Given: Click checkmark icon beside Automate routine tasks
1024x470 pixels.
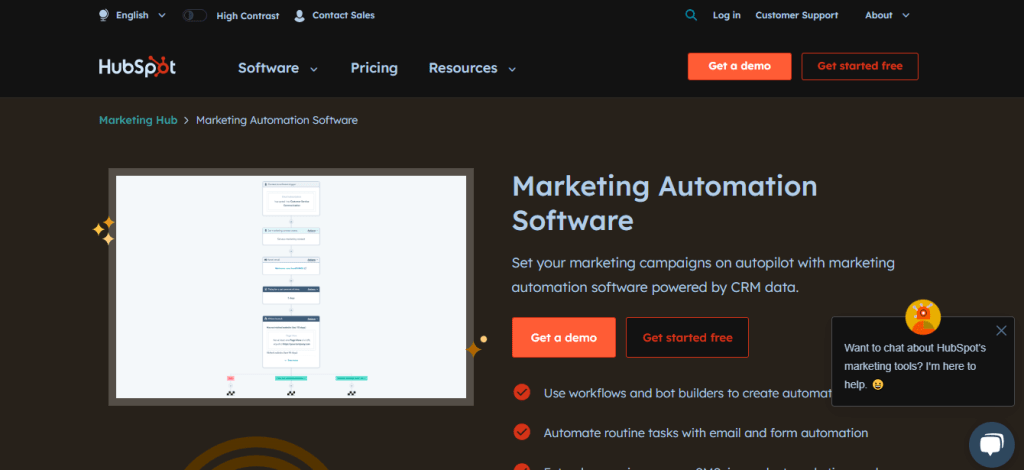Looking at the screenshot, I should (x=521, y=432).
